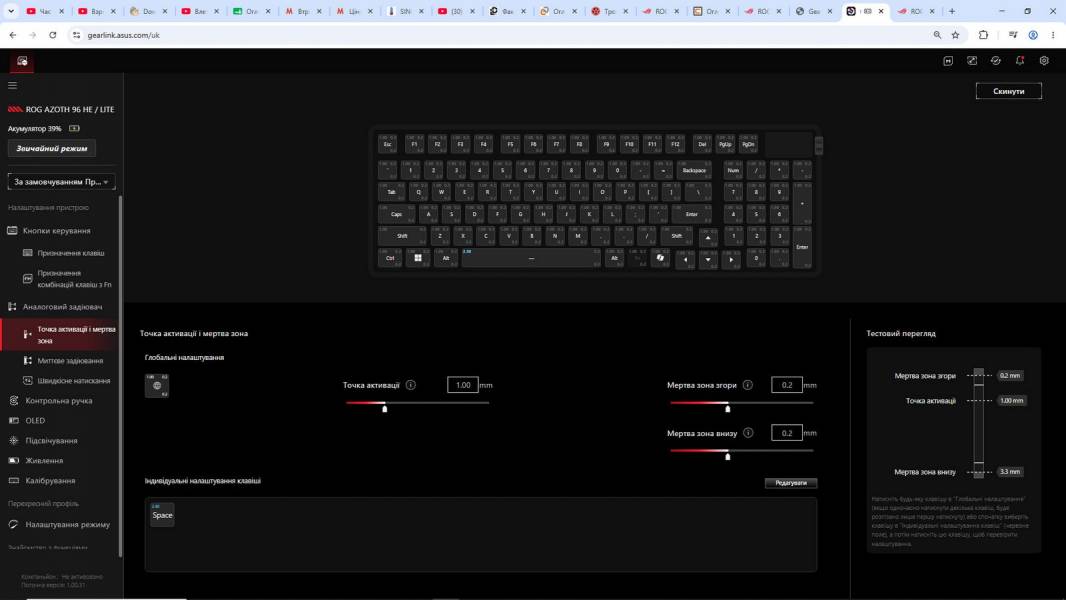The width and height of the screenshot is (1066, 600).
Task: Click the Windows logo key on keyboard layout
Action: point(417,258)
